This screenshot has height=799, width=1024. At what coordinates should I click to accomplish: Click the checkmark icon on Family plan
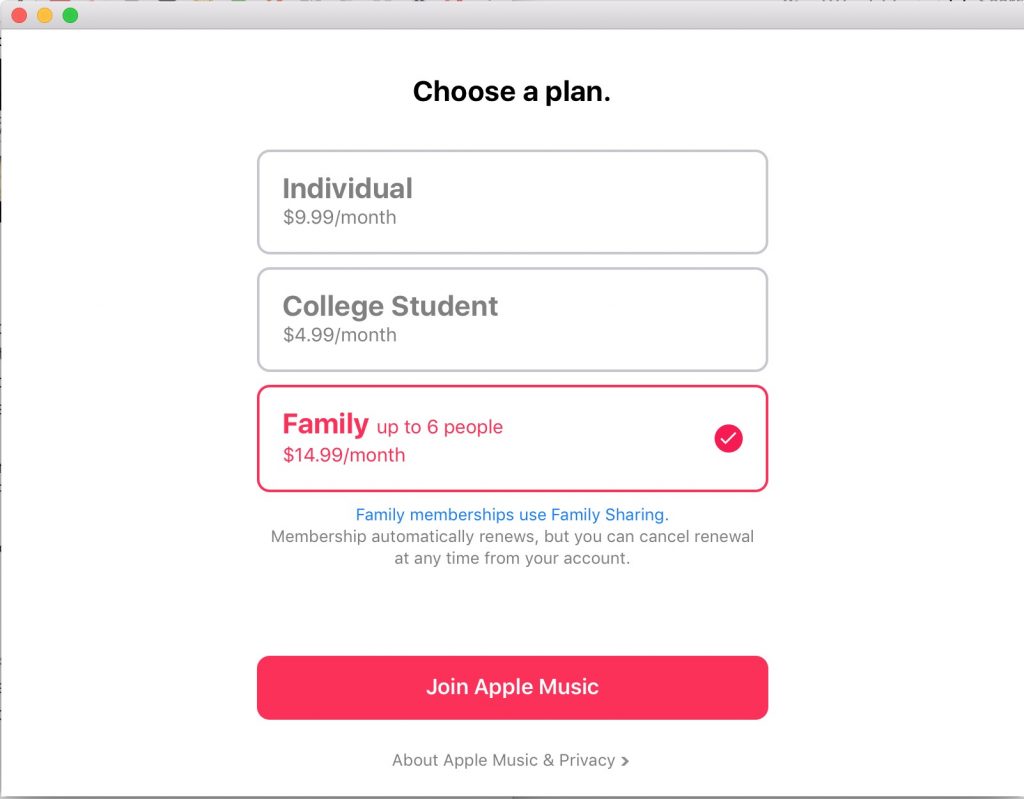point(728,438)
